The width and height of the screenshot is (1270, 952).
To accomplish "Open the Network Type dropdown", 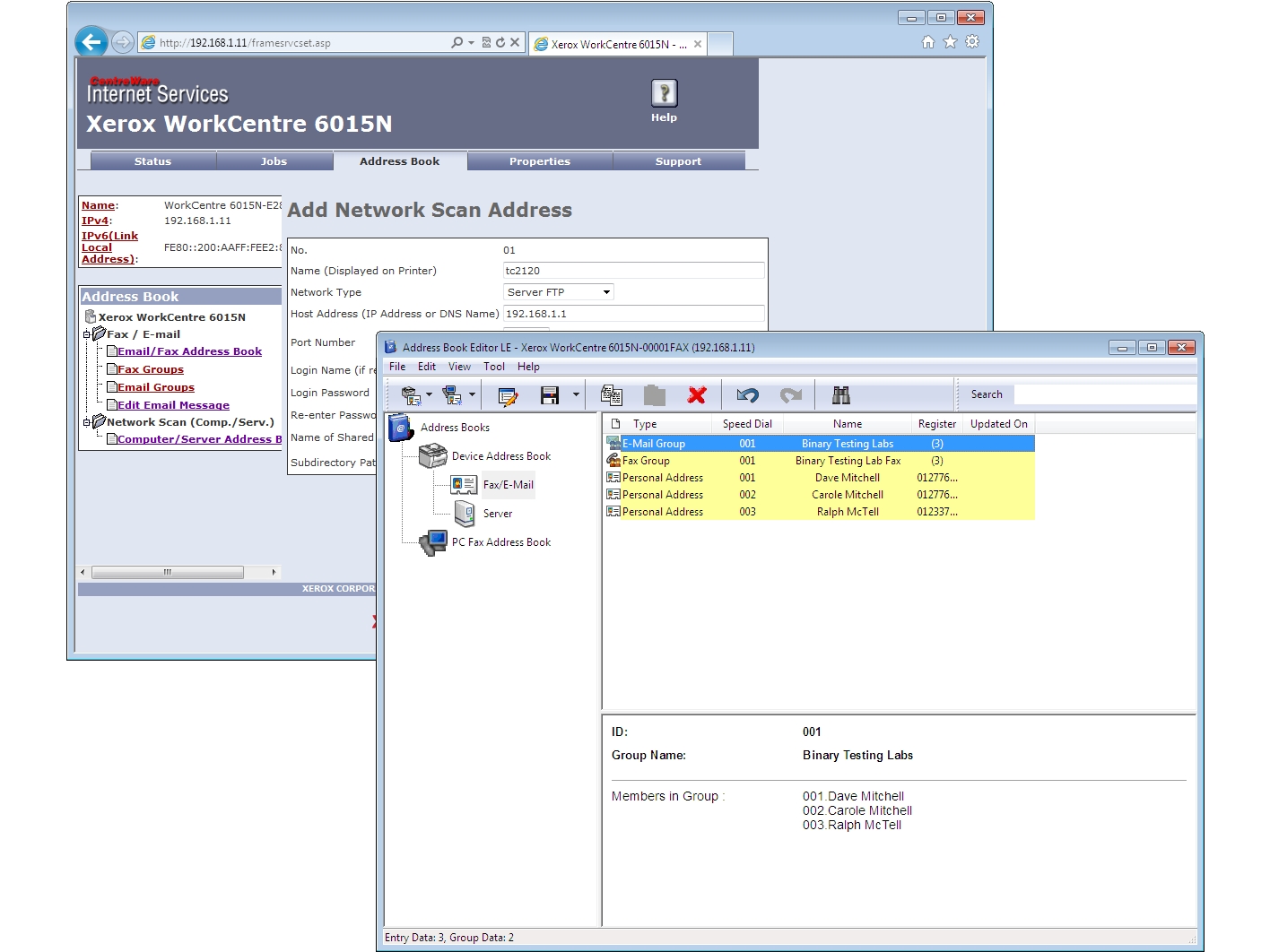I will (559, 292).
